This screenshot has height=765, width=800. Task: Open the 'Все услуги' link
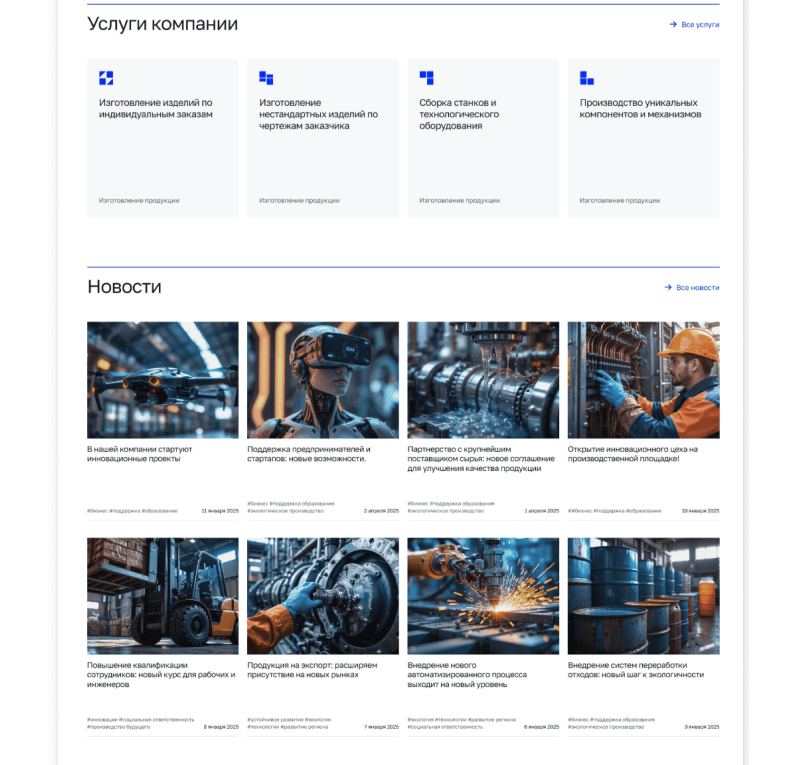pos(700,24)
